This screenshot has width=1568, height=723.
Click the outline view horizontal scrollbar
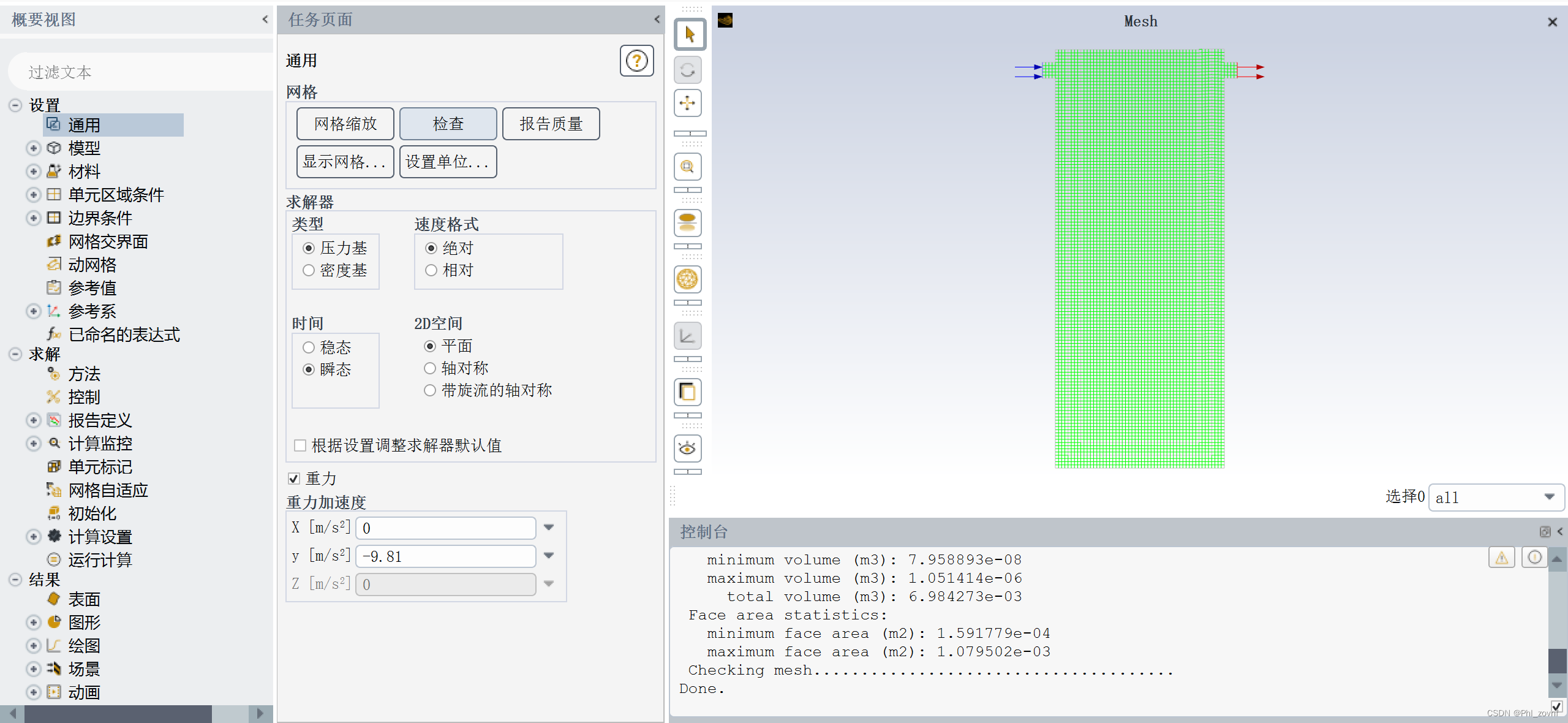pyautogui.click(x=118, y=713)
